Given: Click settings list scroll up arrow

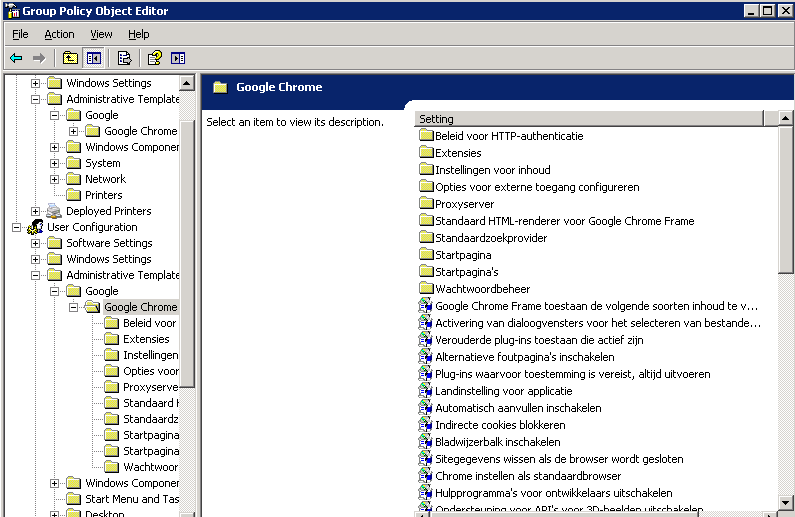Looking at the screenshot, I should point(785,119).
